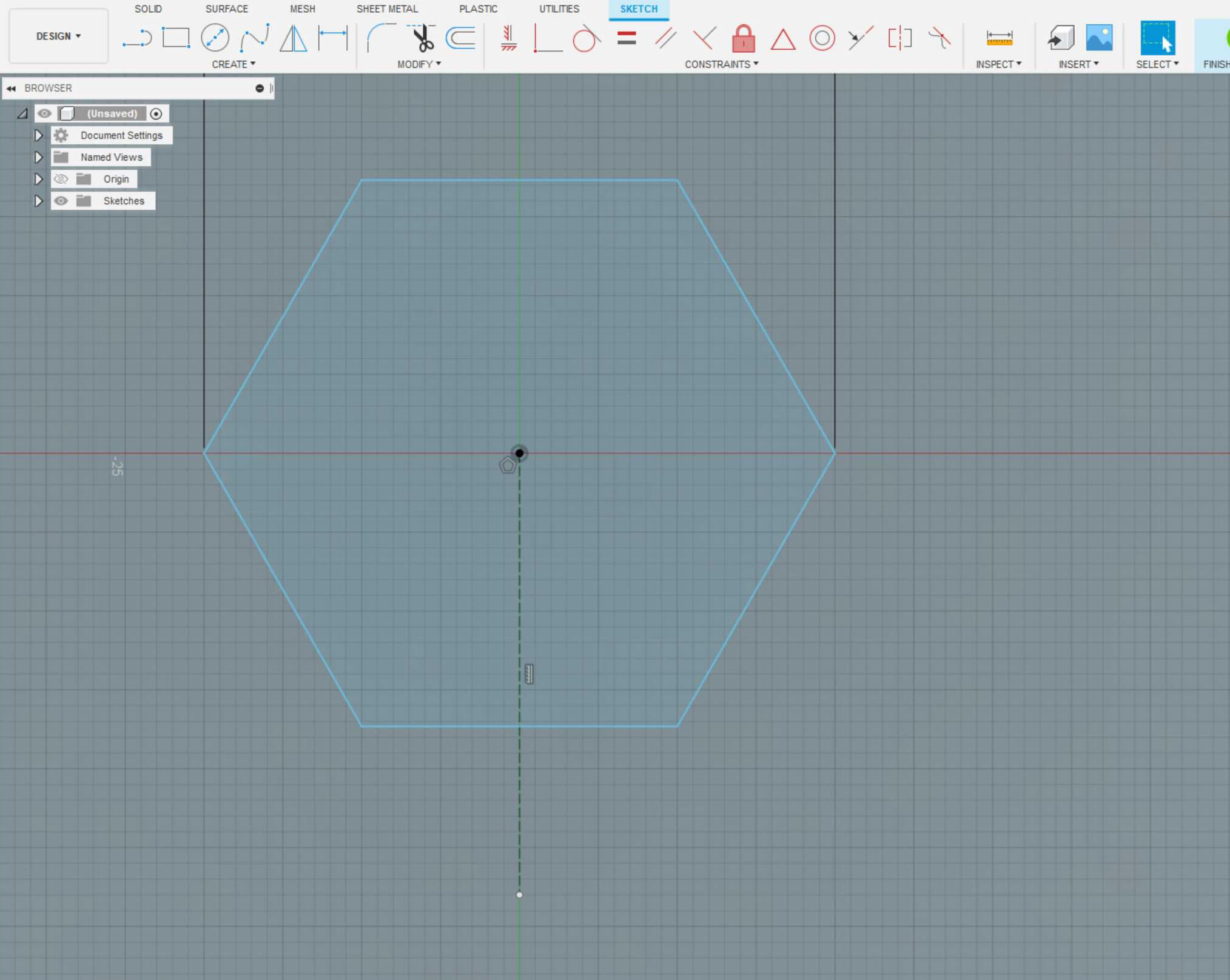Apply the Symmetry constraint

click(x=900, y=38)
